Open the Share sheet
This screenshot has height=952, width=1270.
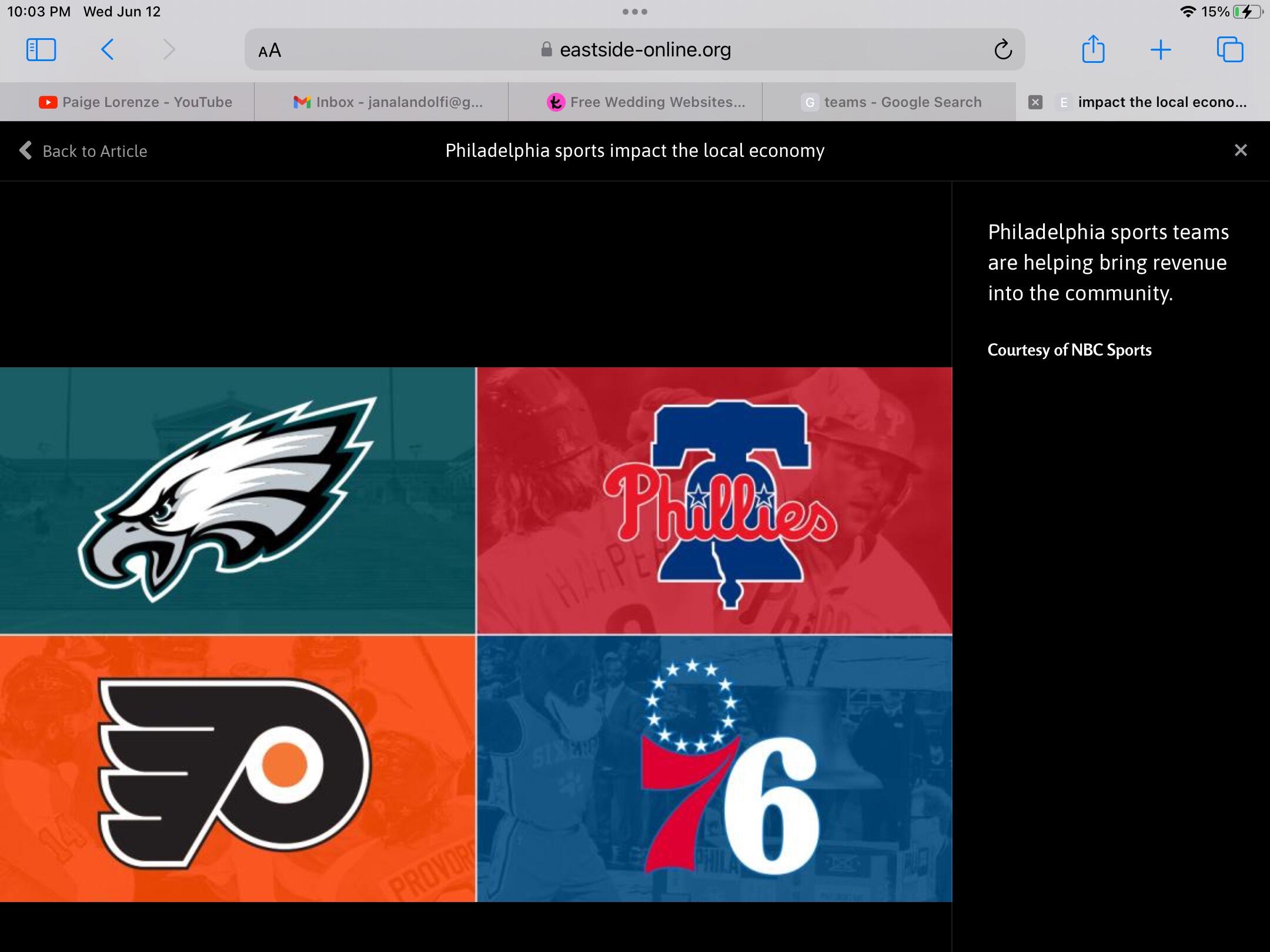1094,49
